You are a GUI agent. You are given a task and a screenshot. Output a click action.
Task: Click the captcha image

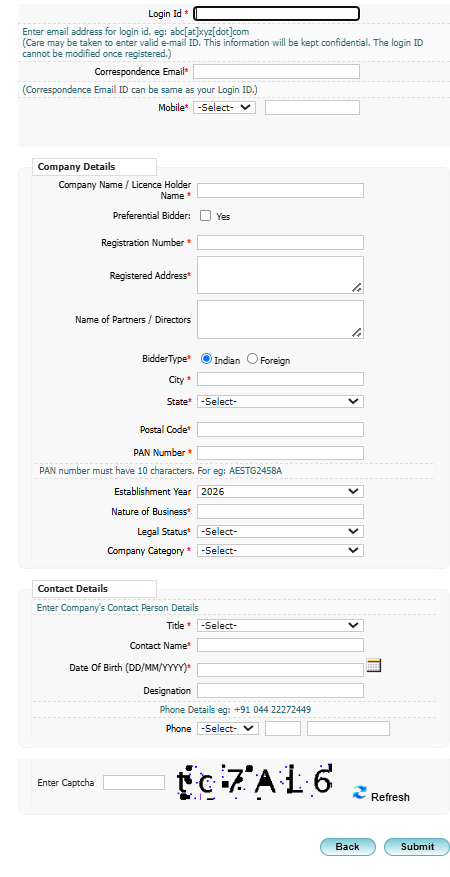coord(255,781)
